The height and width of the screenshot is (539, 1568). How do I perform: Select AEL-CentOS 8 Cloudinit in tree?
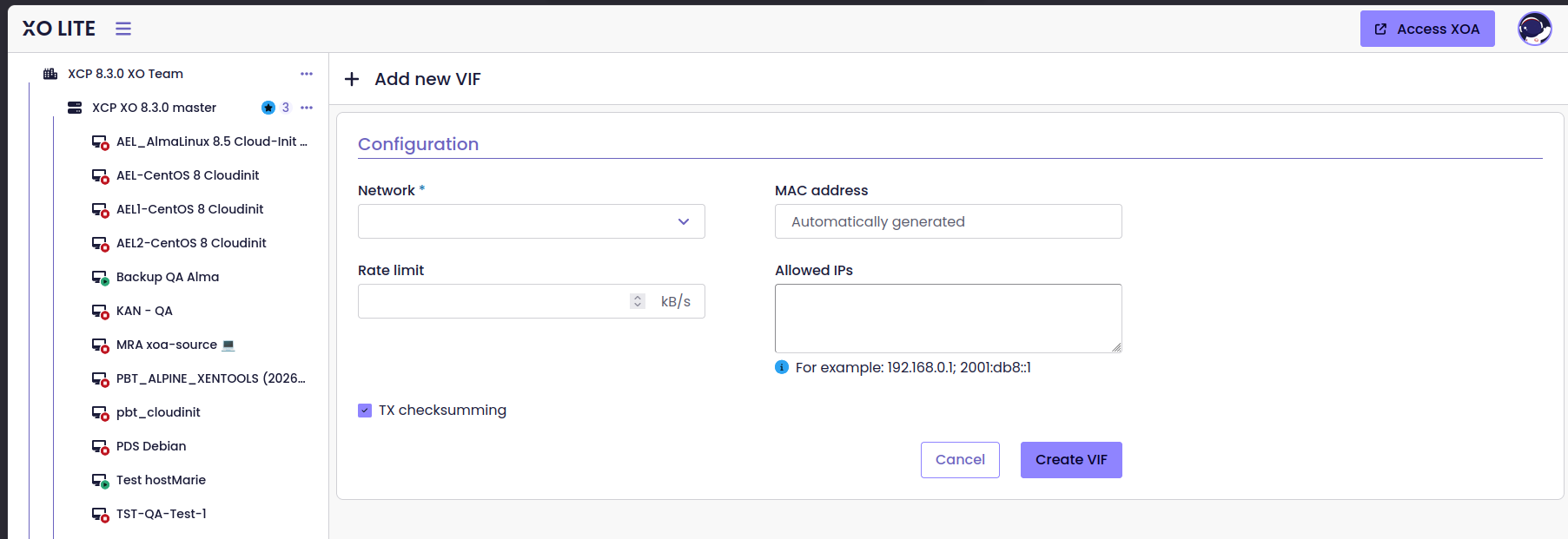click(188, 175)
